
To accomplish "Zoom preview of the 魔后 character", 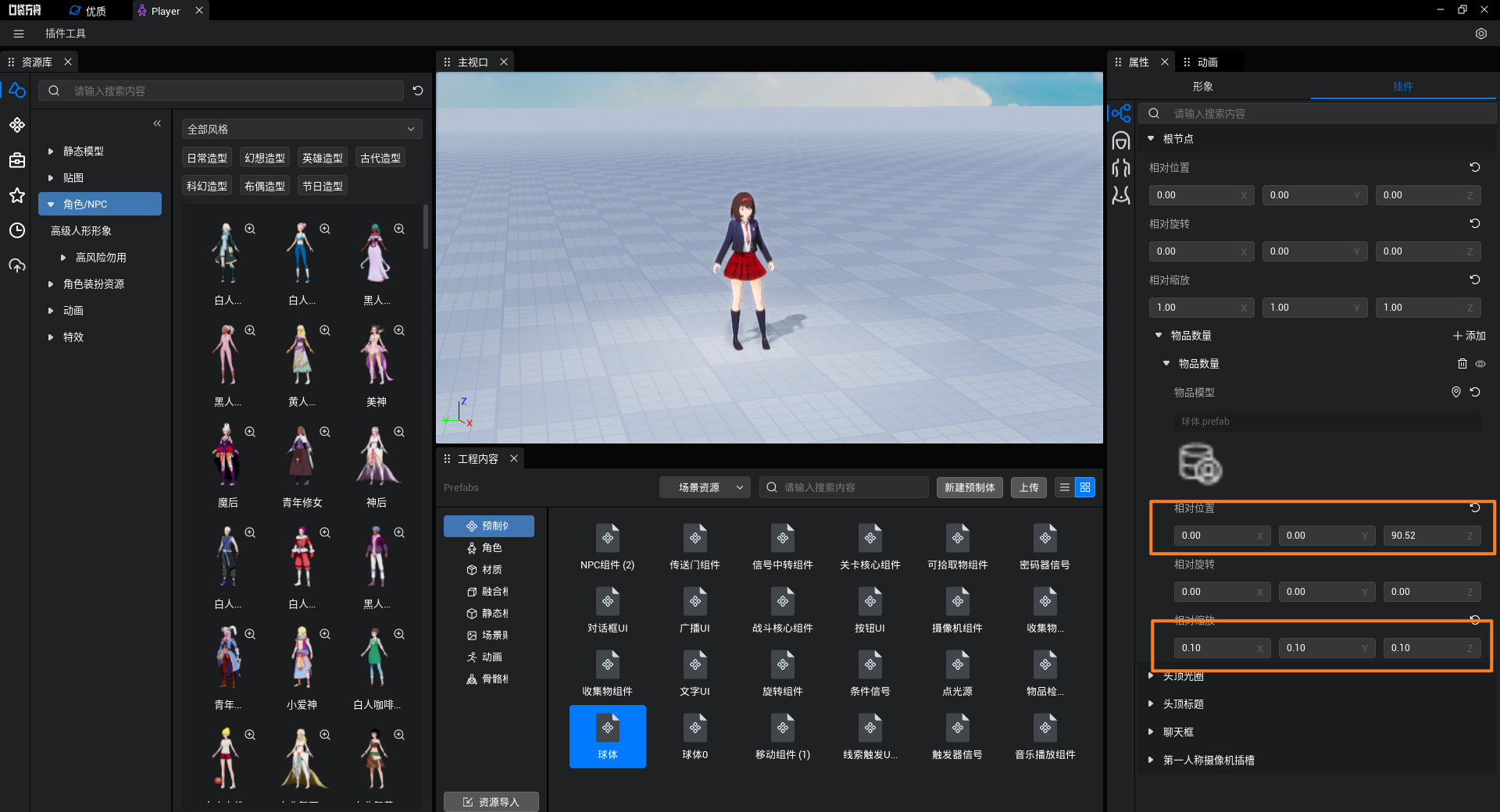I will (x=250, y=432).
